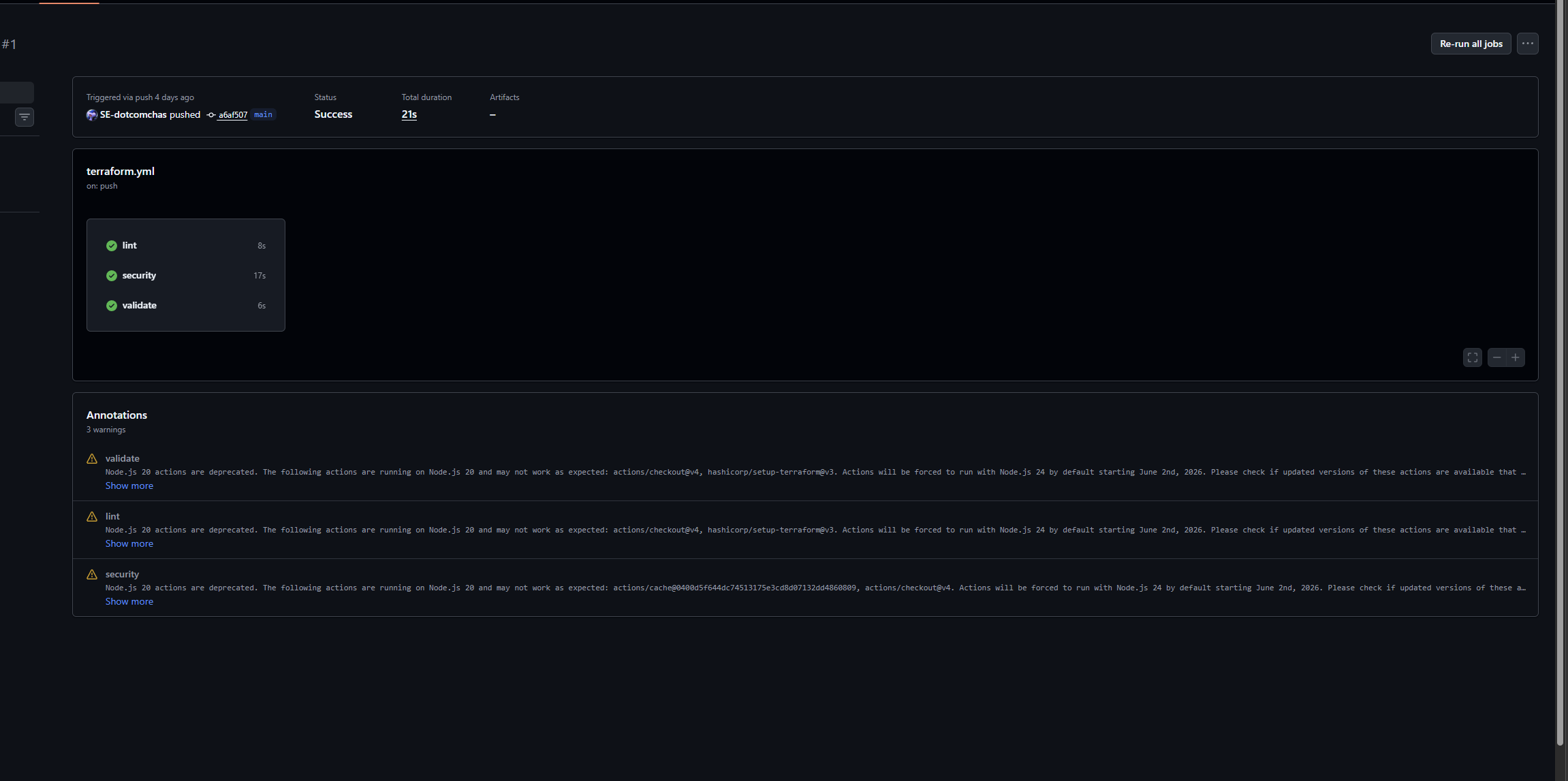This screenshot has height=781, width=1568.
Task: Expand lint annotation with Show more
Action: [x=129, y=544]
